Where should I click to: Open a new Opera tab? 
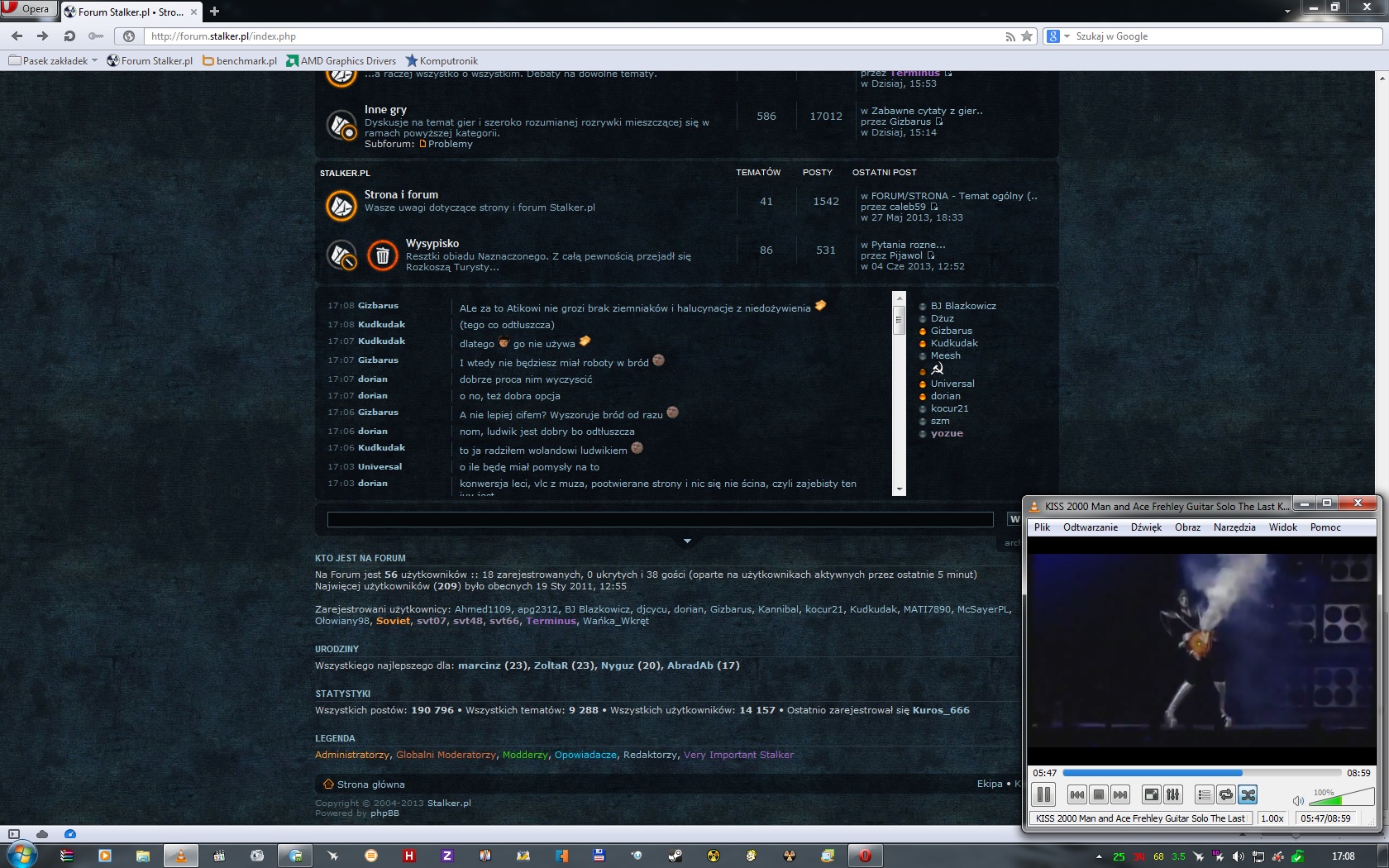point(214,12)
